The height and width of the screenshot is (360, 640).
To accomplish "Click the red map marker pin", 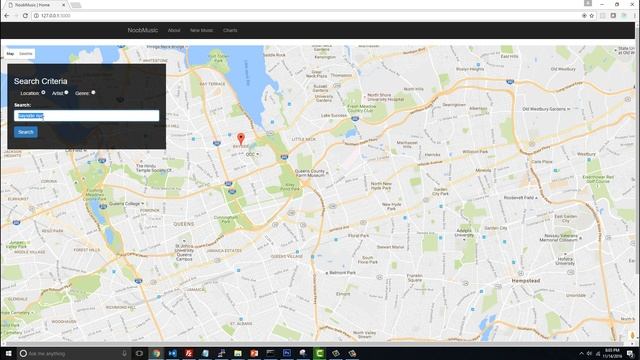I will pyautogui.click(x=241, y=138).
